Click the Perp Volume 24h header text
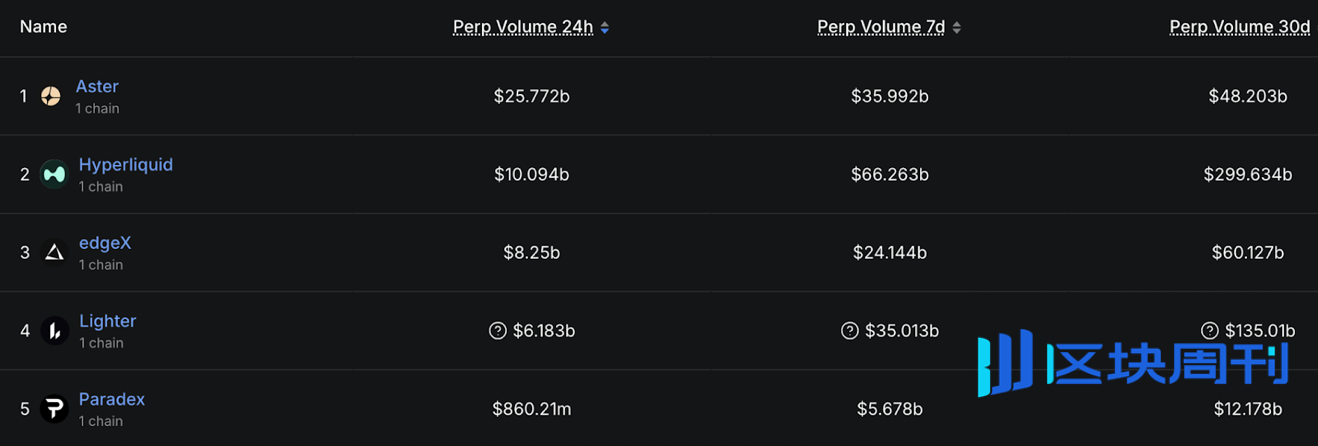This screenshot has width=1318, height=446. (523, 27)
